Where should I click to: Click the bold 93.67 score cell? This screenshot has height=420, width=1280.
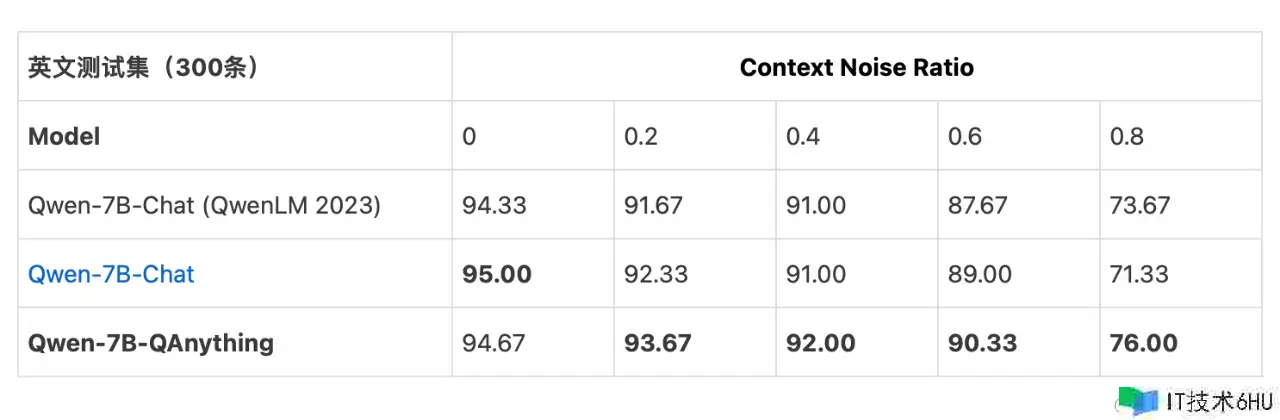(658, 343)
